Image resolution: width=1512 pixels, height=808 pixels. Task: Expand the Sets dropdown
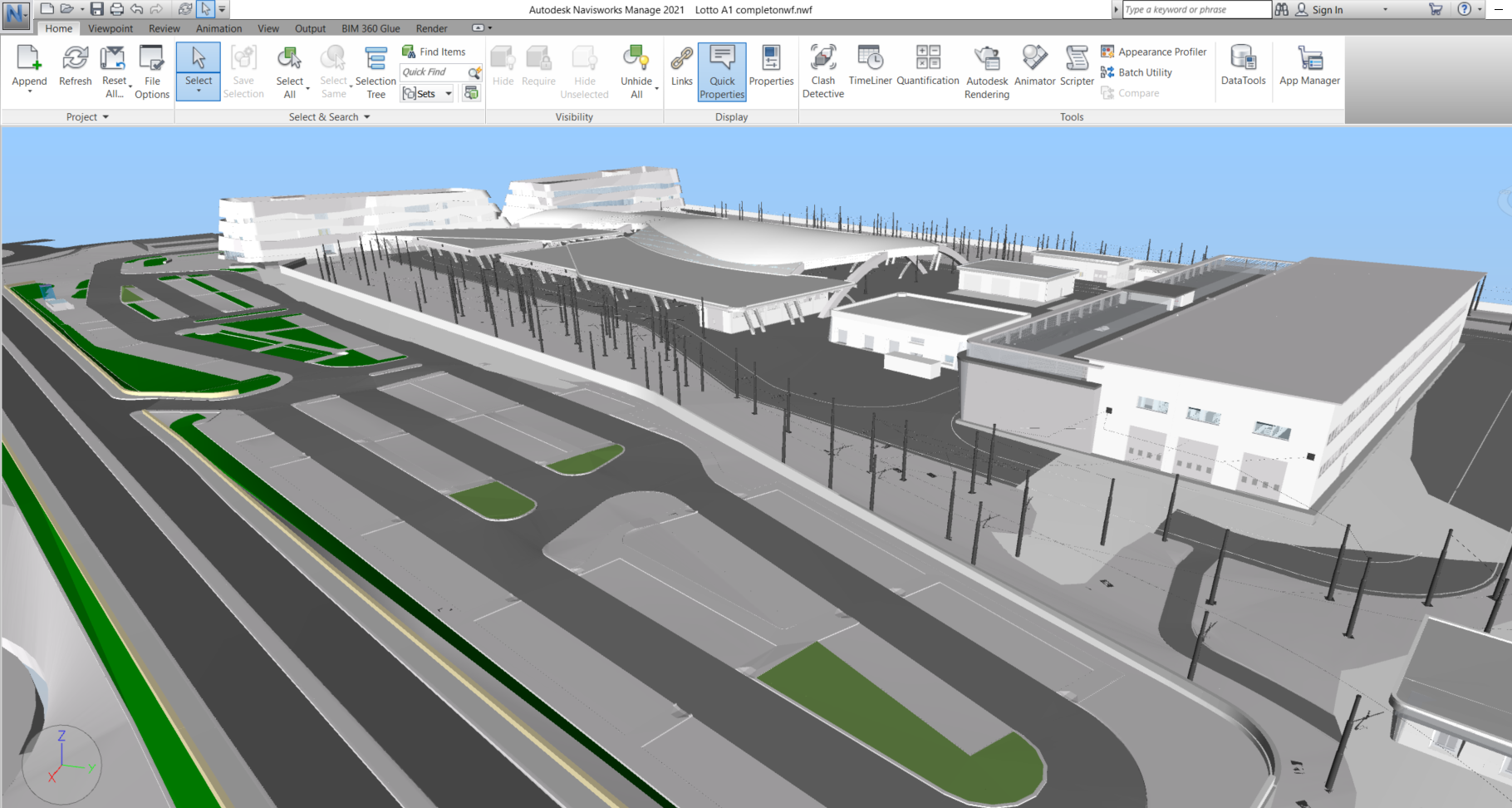pos(449,94)
